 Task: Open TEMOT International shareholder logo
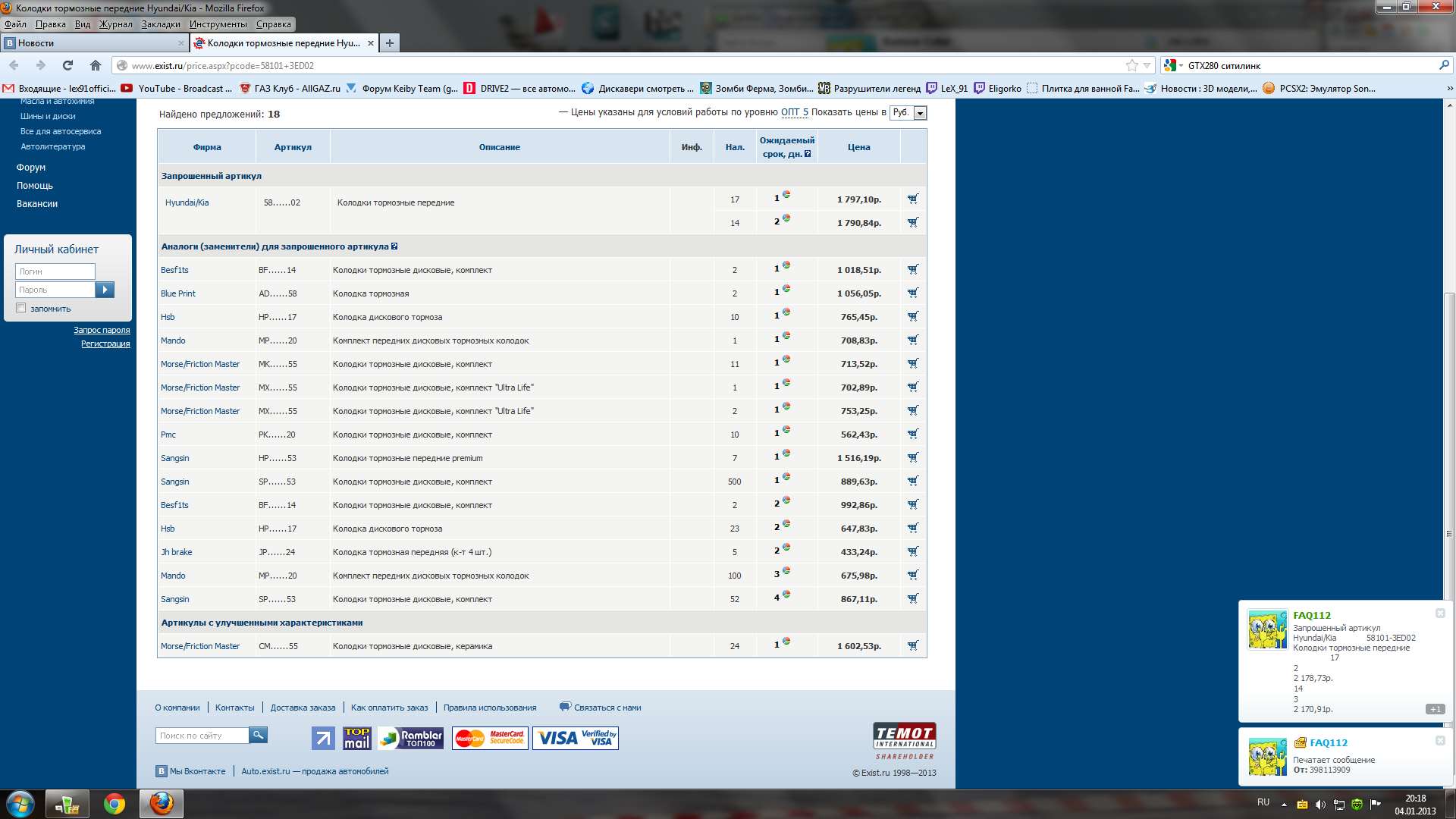(x=905, y=741)
